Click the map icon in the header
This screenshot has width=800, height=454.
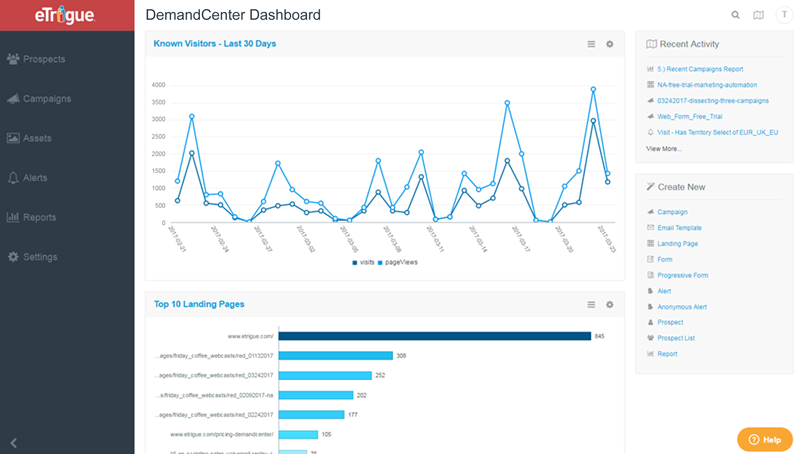[759, 15]
